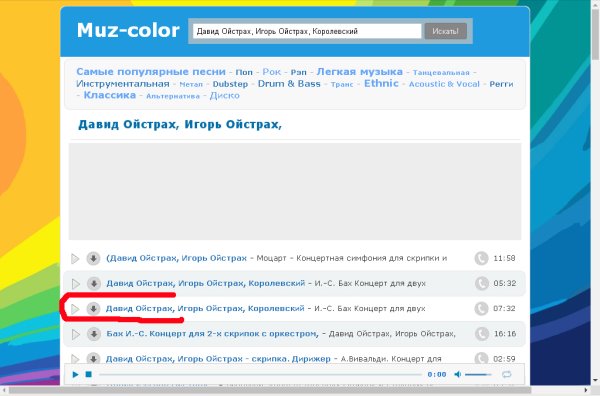Open the Muz-color home logo
600x396 pixels.
point(128,30)
